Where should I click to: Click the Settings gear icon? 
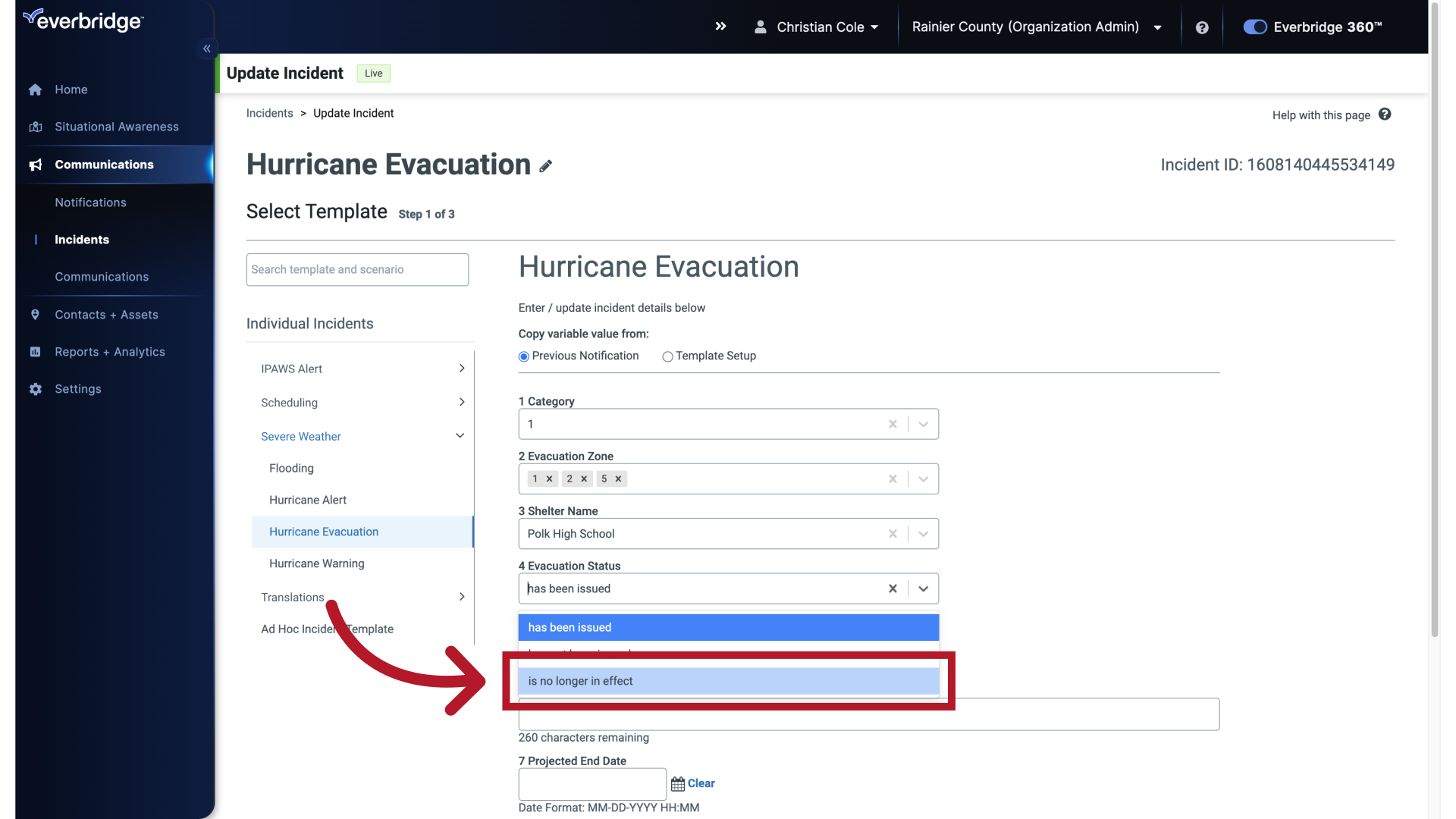pyautogui.click(x=35, y=389)
